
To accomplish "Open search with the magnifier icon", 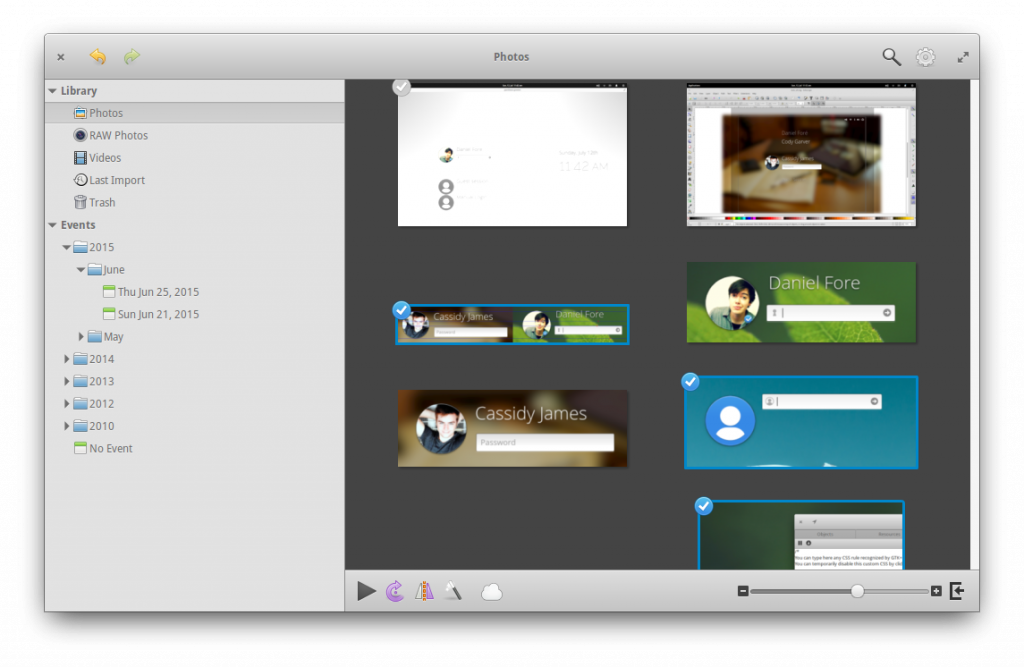I will coord(891,57).
